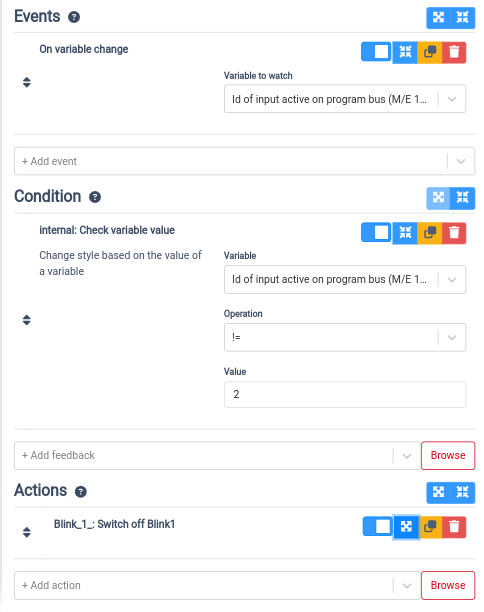Disable the Check variable value condition

376,233
